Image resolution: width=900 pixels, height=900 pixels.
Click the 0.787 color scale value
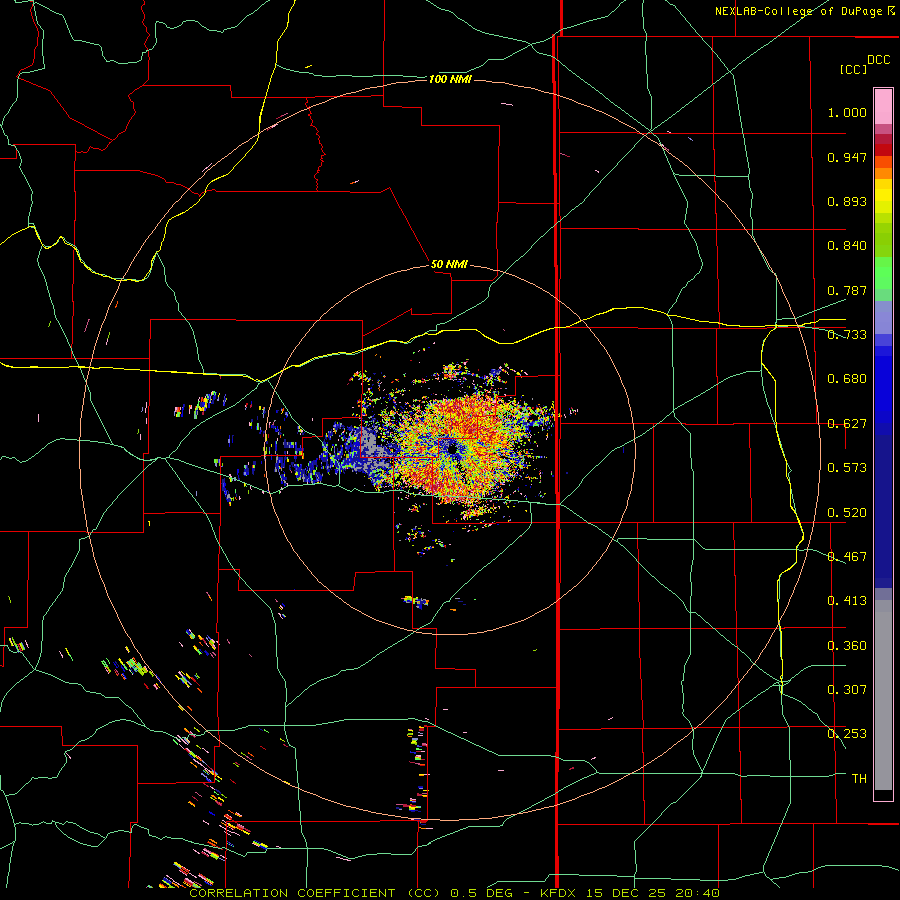click(847, 290)
